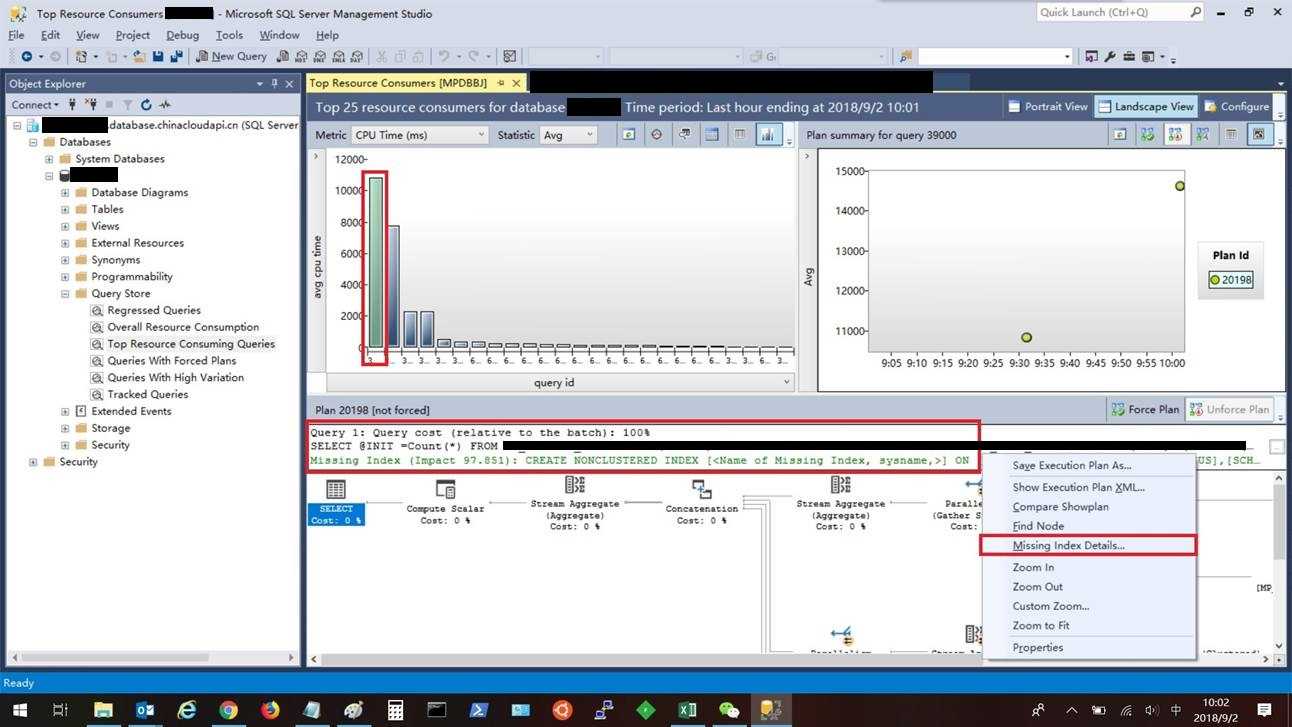Switch to Portrait View layout
This screenshot has height=727, width=1292.
1047,106
